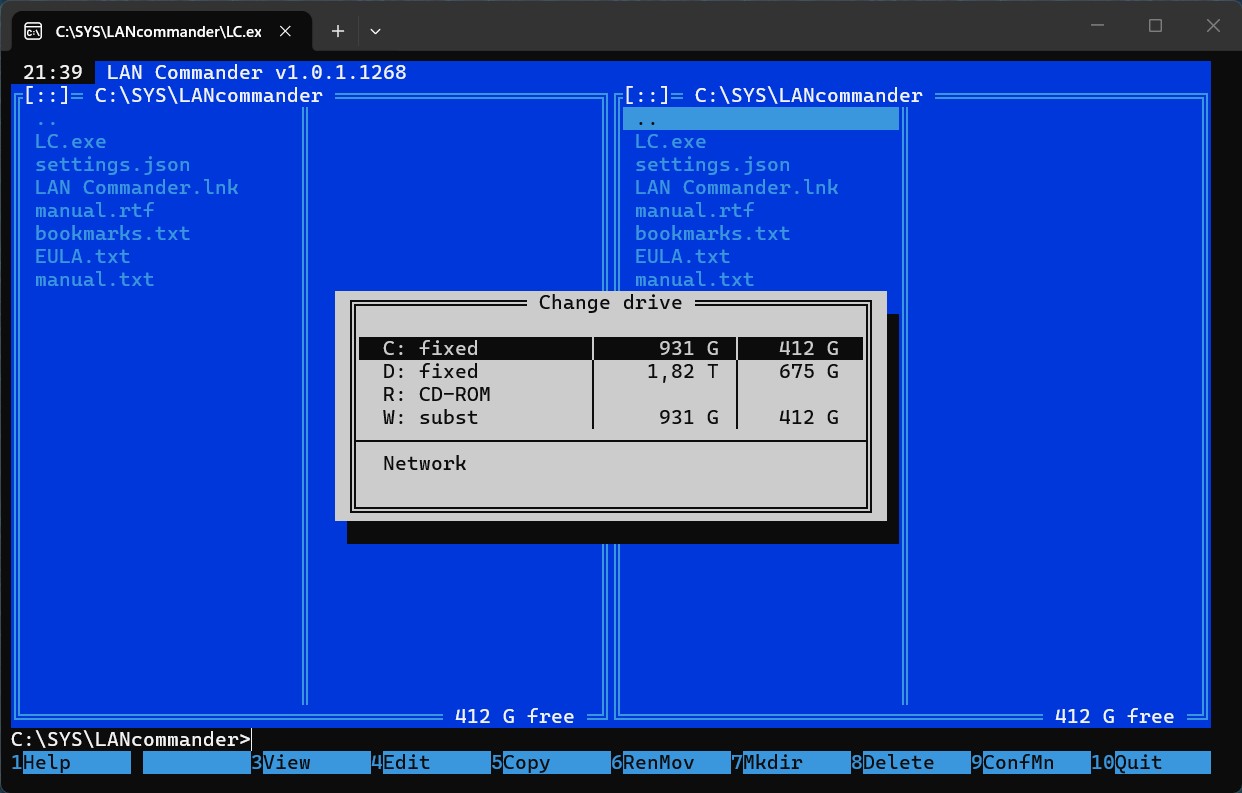Click right panel 412 G free status
The image size is (1242, 793).
pyautogui.click(x=1115, y=716)
